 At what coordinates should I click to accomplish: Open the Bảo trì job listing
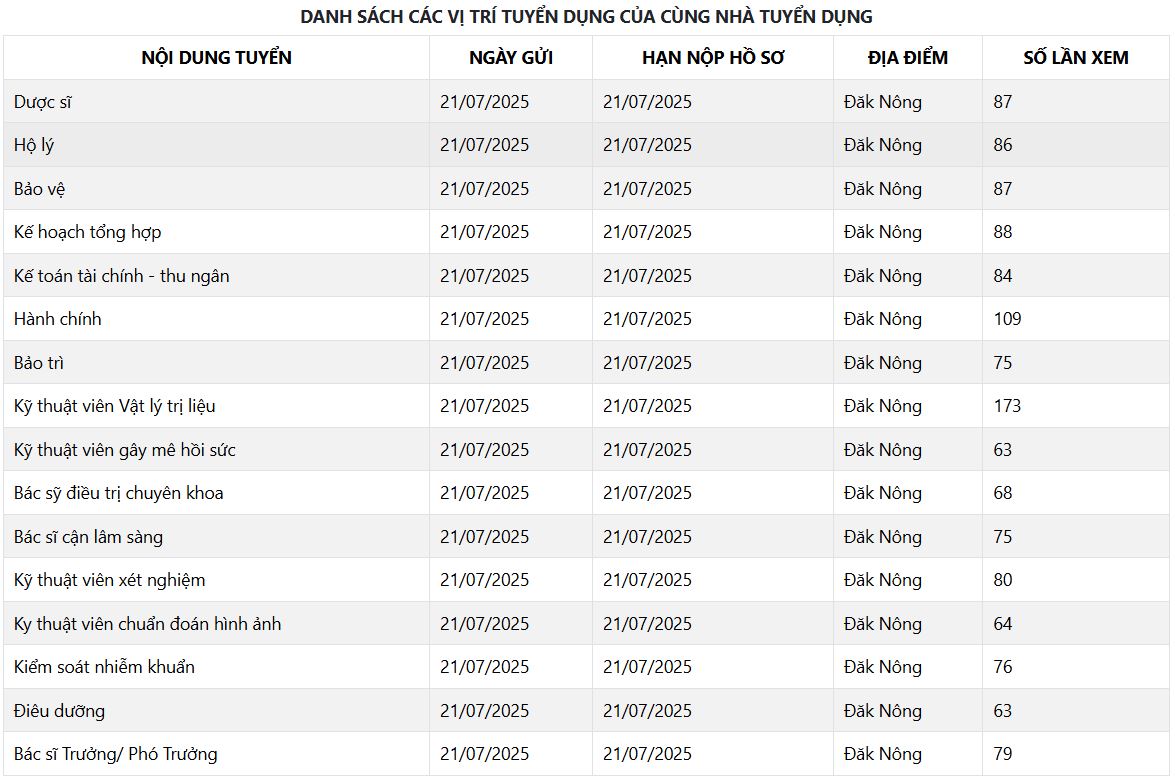pyautogui.click(x=39, y=363)
